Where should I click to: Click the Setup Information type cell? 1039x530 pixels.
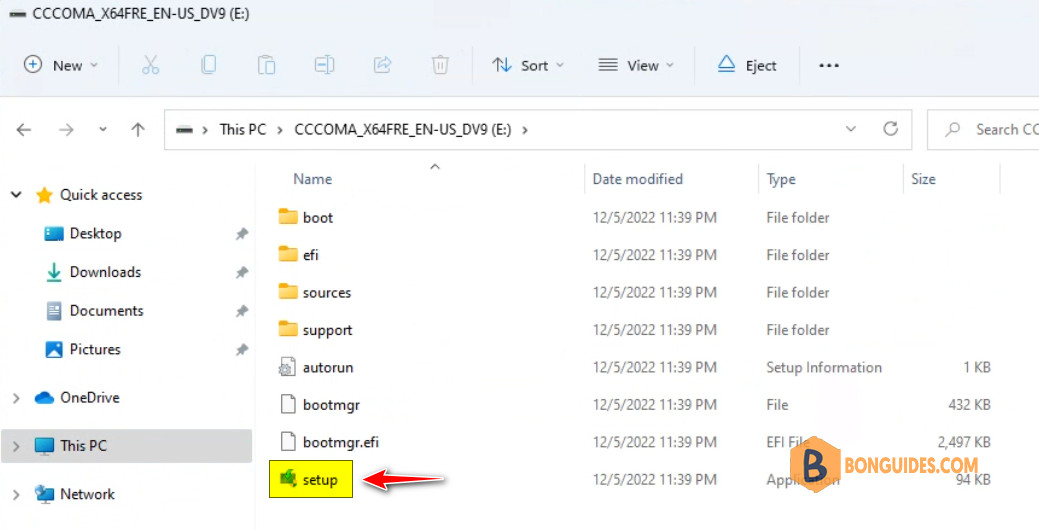[824, 368]
